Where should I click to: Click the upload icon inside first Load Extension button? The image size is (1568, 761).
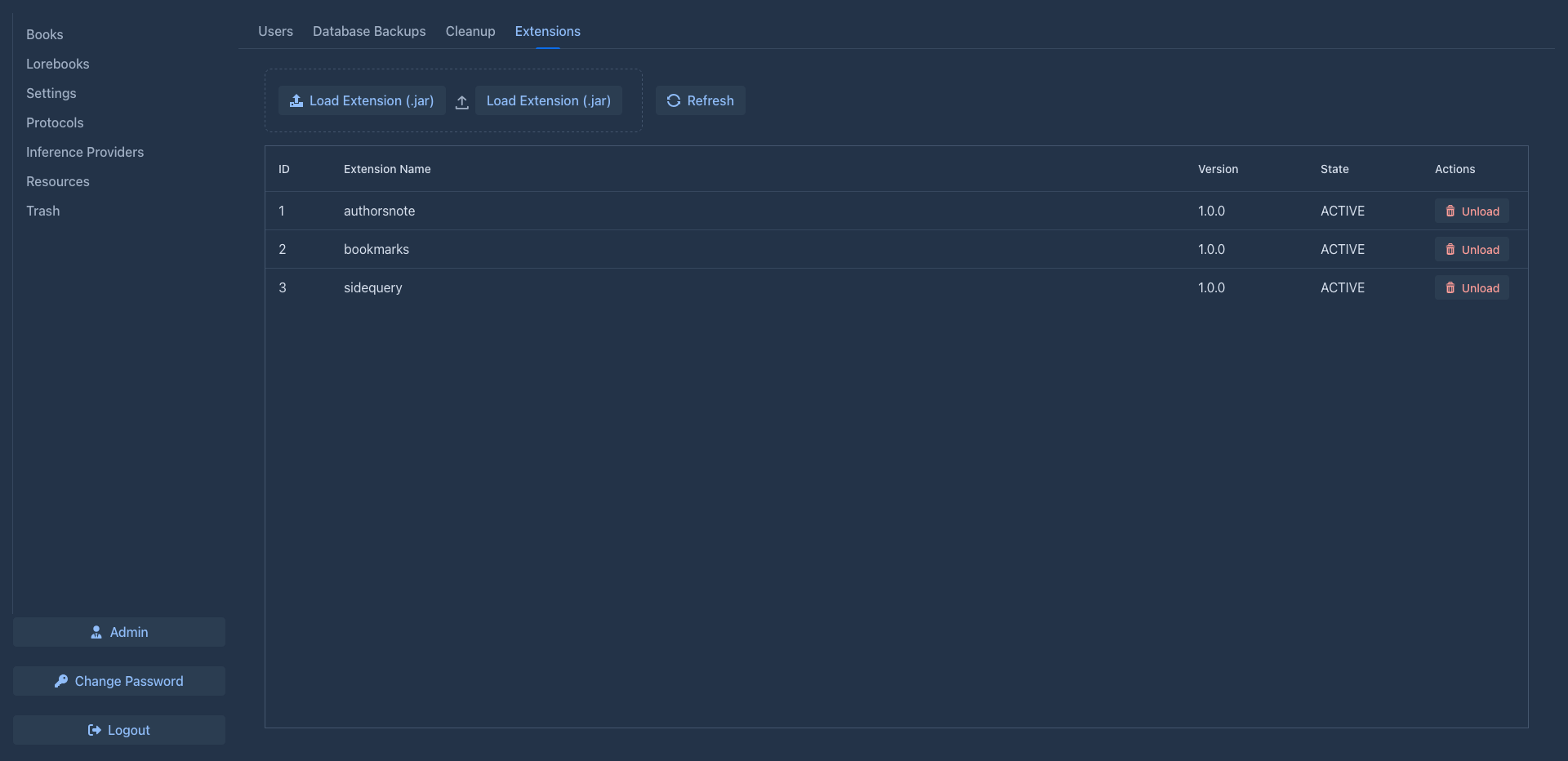click(x=296, y=100)
